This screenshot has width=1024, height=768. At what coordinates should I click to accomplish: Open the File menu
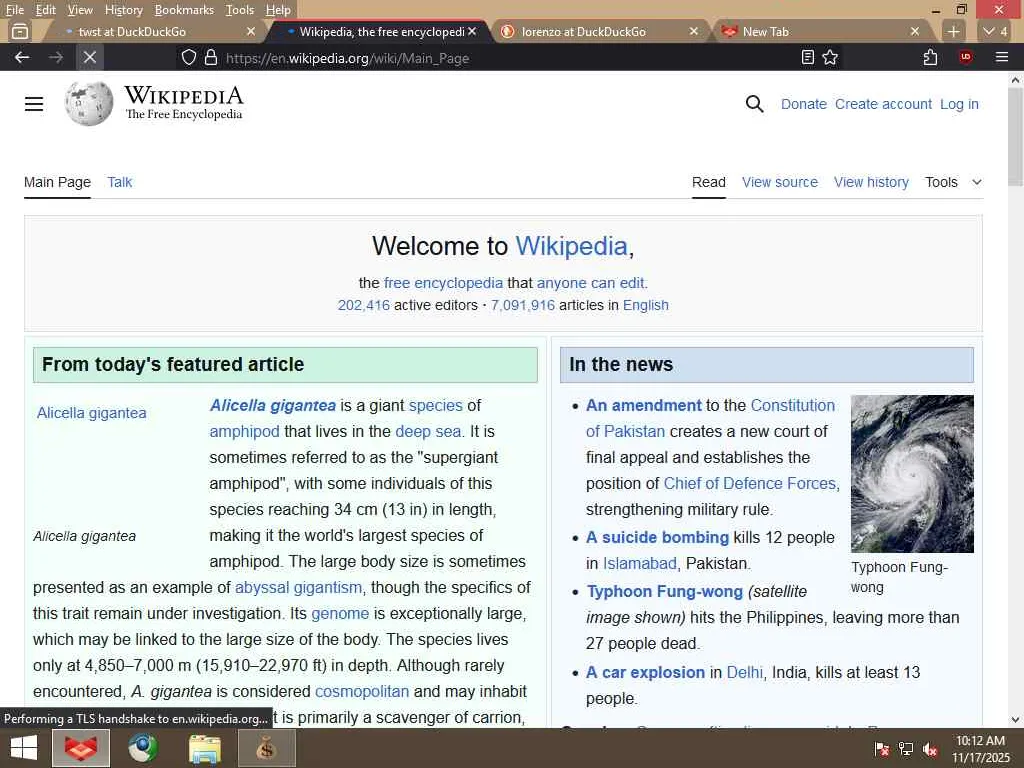pyautogui.click(x=14, y=10)
